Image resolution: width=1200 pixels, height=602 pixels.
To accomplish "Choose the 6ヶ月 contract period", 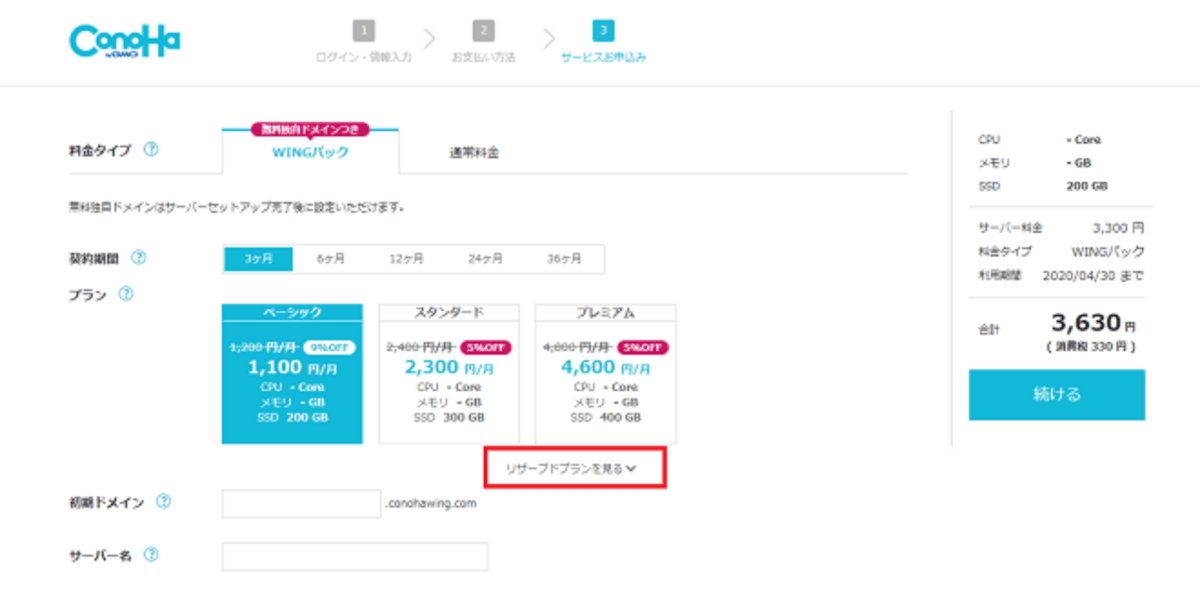I will coord(330,258).
